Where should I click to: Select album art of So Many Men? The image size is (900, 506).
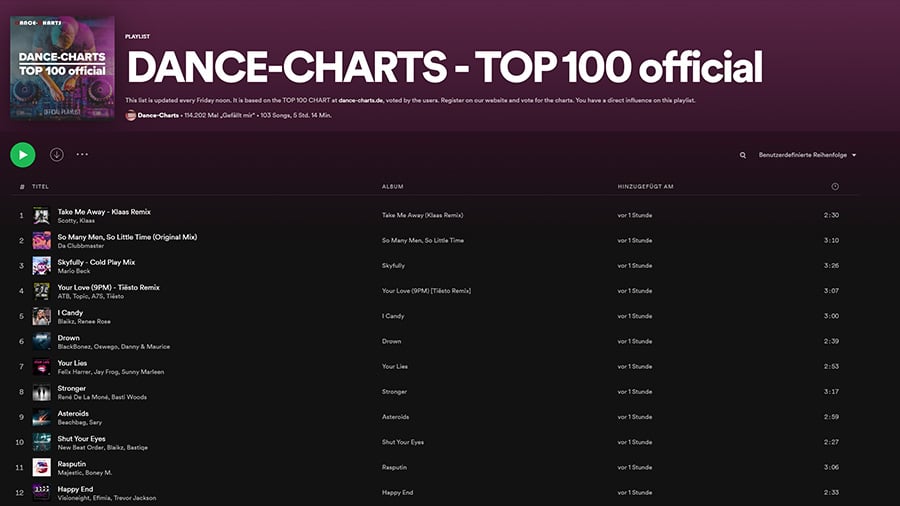41,241
